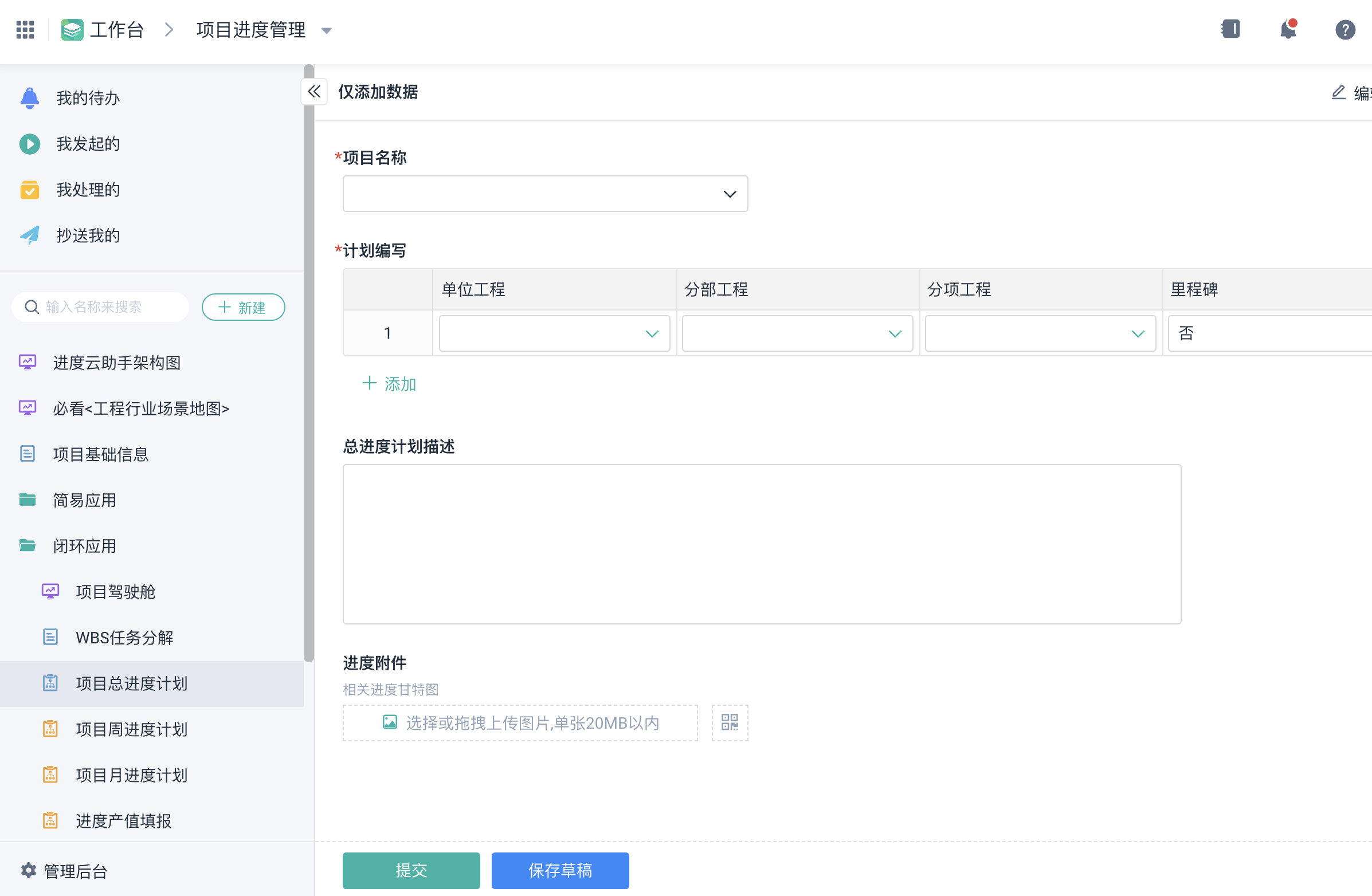Open the help question mark icon
The height and width of the screenshot is (896, 1372).
[1345, 29]
